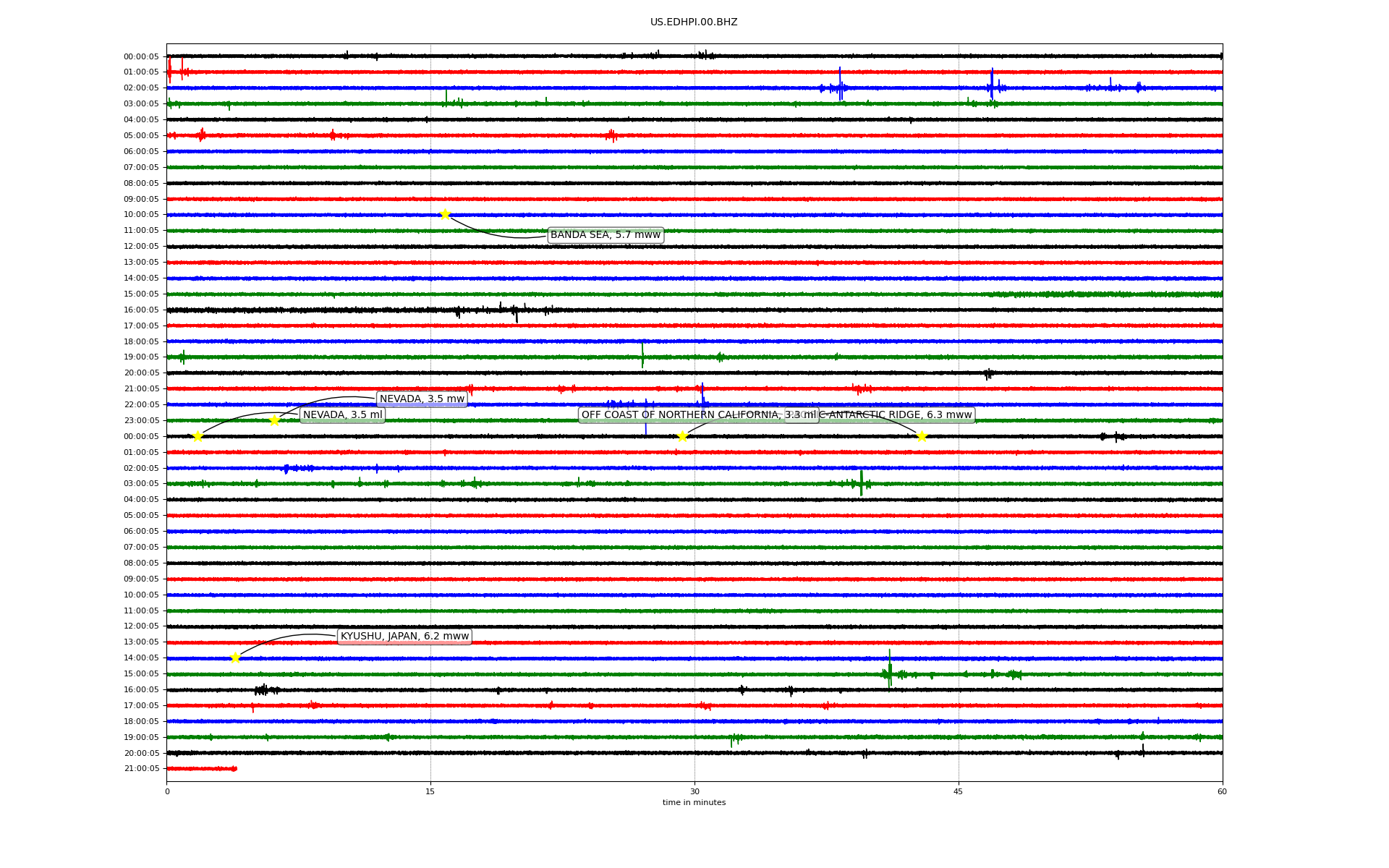
Task: Click the KYUSHU, JAPAN, 6.2 mww label
Action: coord(404,637)
